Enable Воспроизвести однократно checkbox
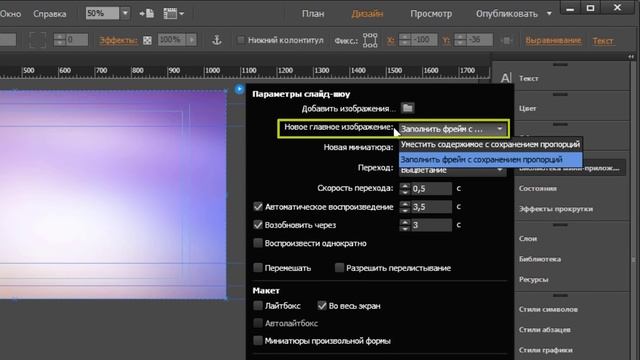The width and height of the screenshot is (640, 360). [258, 243]
